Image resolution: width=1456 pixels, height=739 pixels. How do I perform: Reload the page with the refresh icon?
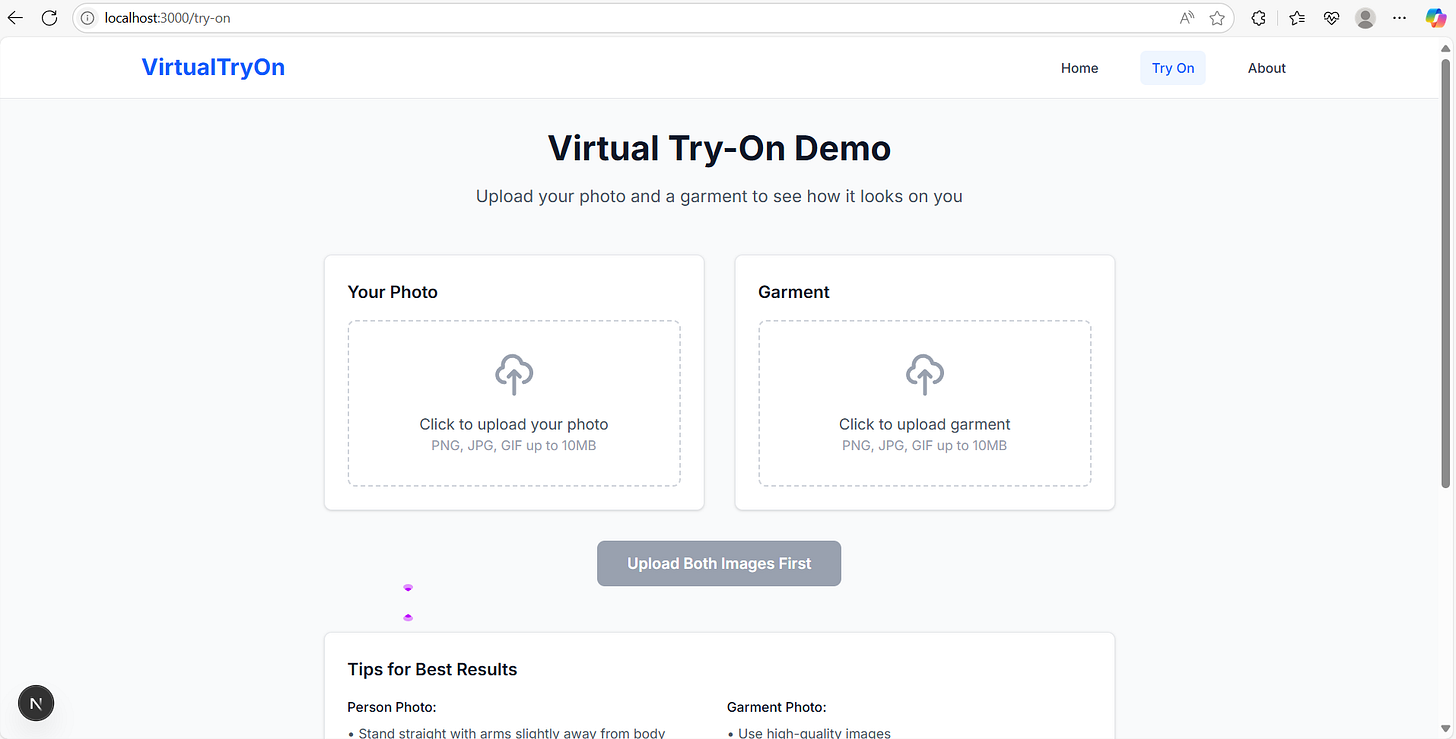tap(49, 18)
